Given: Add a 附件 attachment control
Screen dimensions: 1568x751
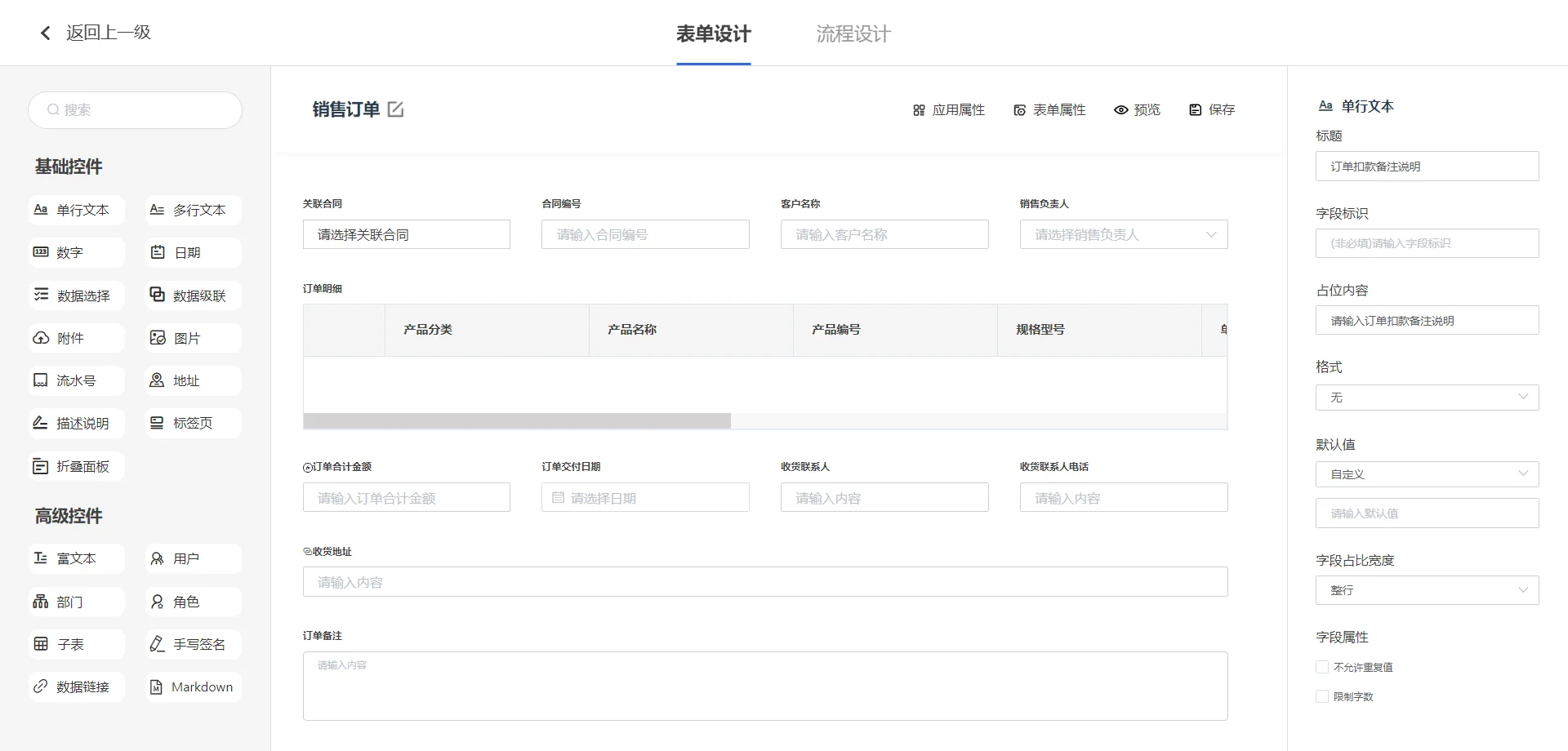Looking at the screenshot, I should coord(77,338).
